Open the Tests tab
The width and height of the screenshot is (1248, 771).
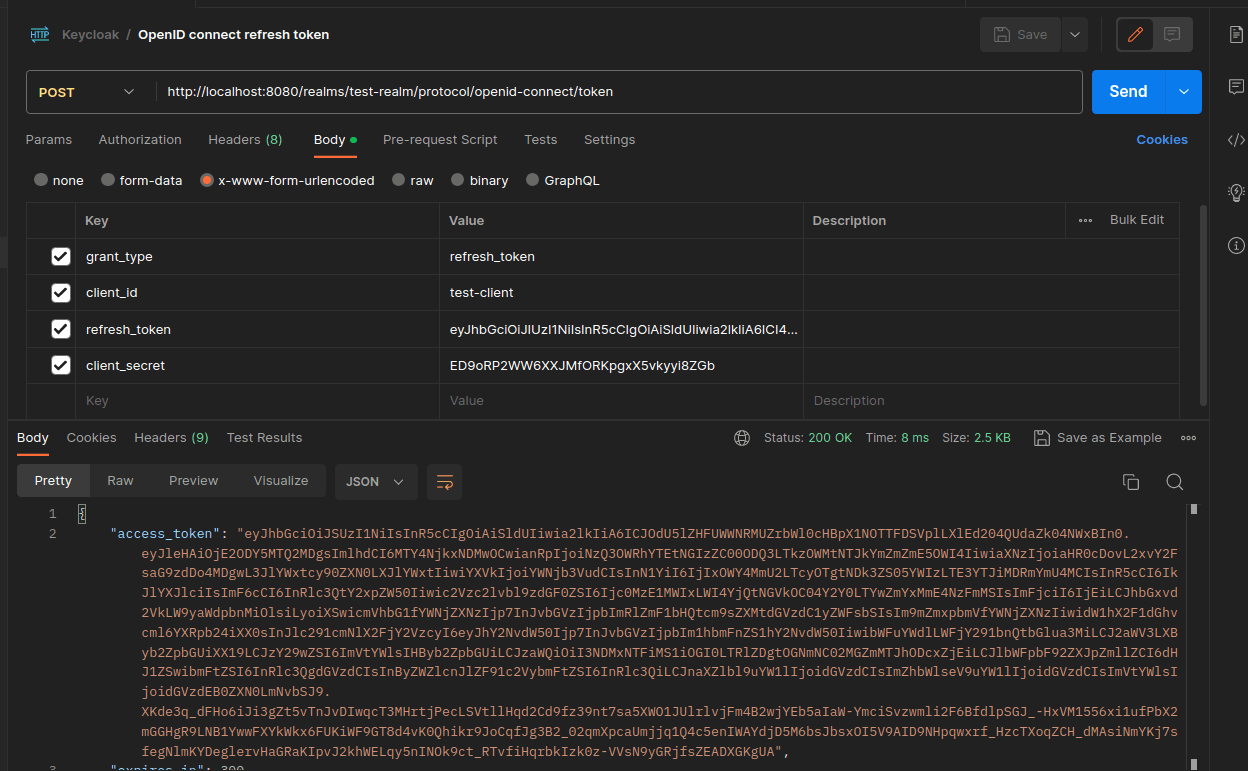click(541, 140)
